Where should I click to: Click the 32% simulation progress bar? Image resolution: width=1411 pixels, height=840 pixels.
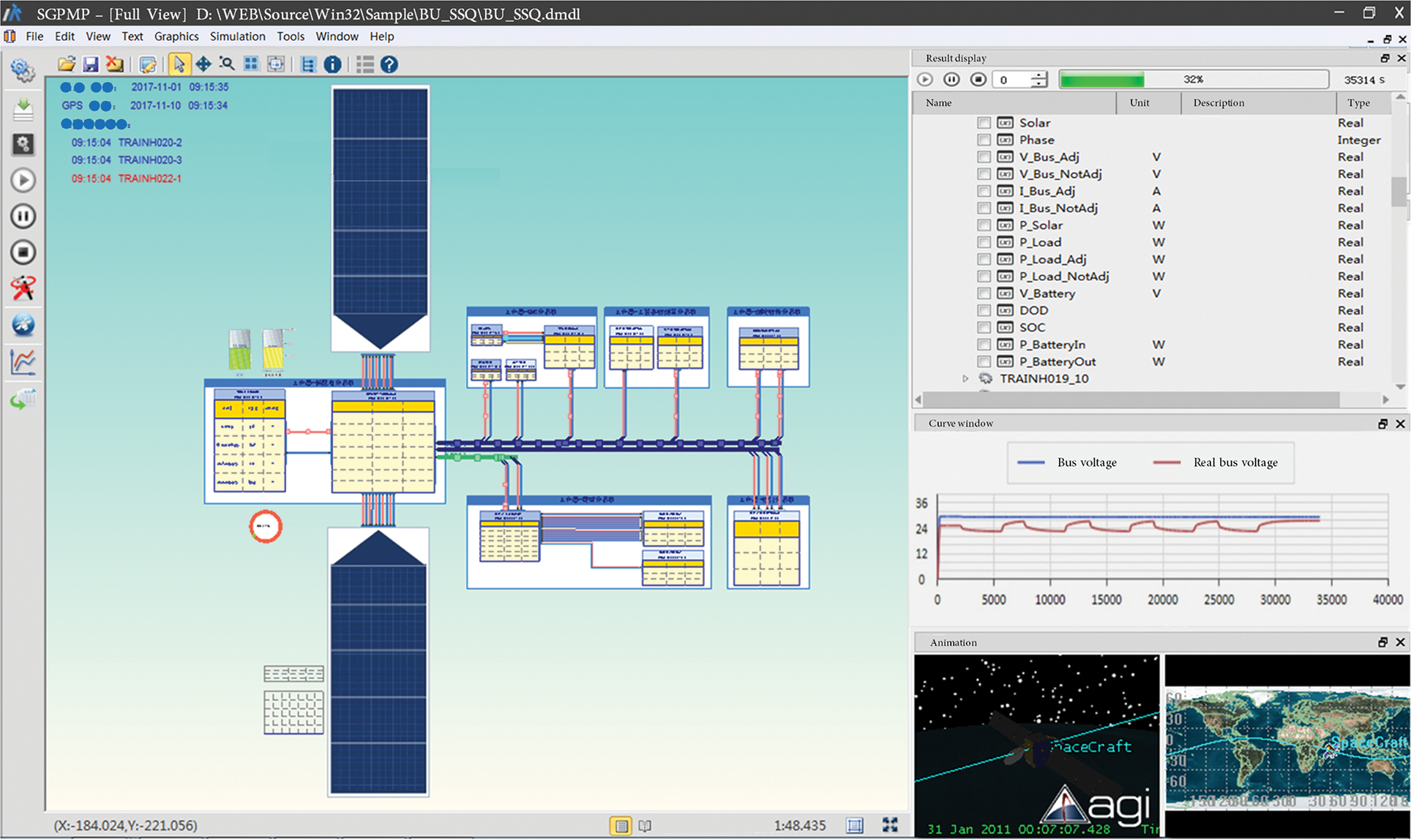pos(1193,79)
